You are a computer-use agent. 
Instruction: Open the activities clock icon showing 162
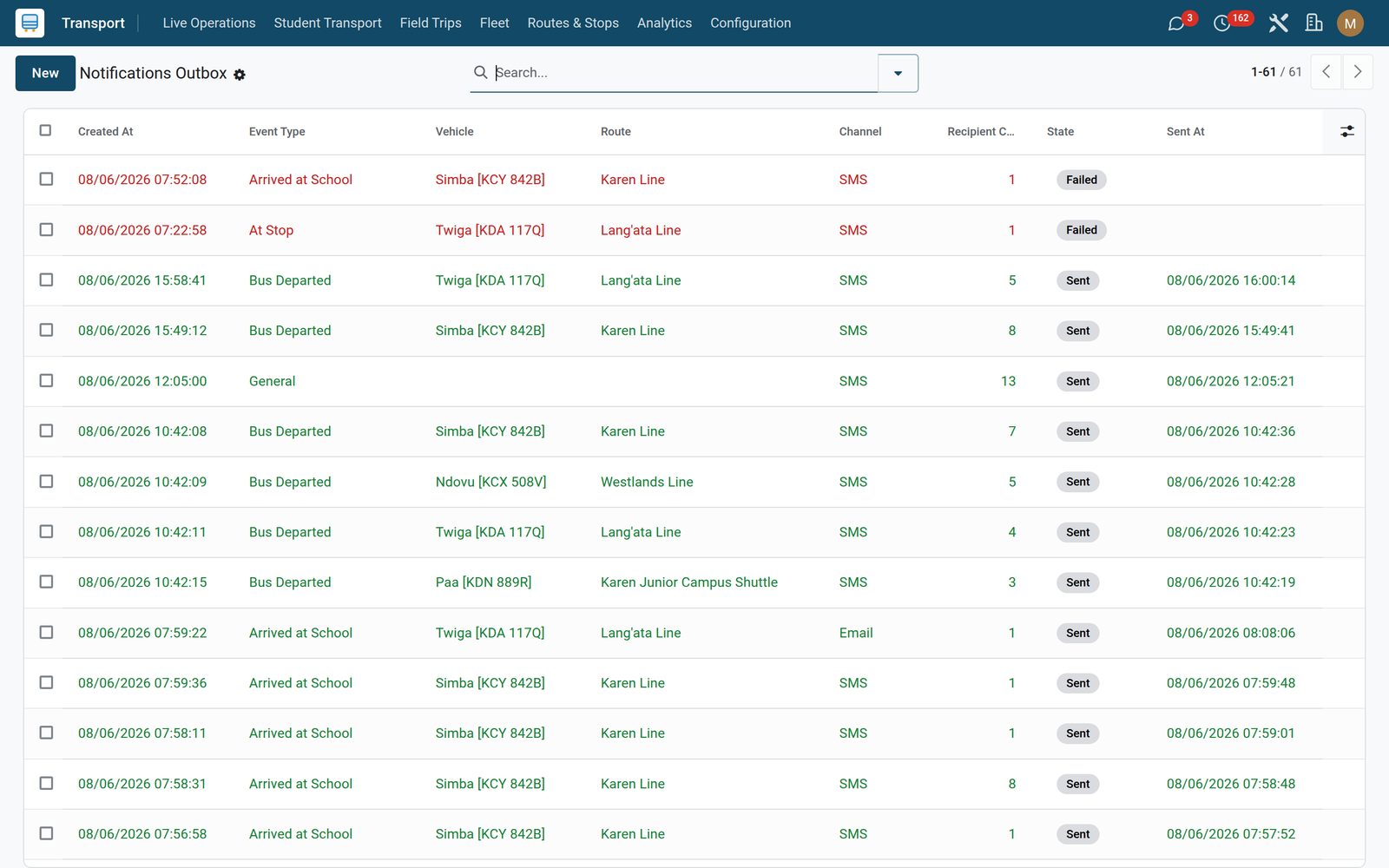coord(1222,23)
